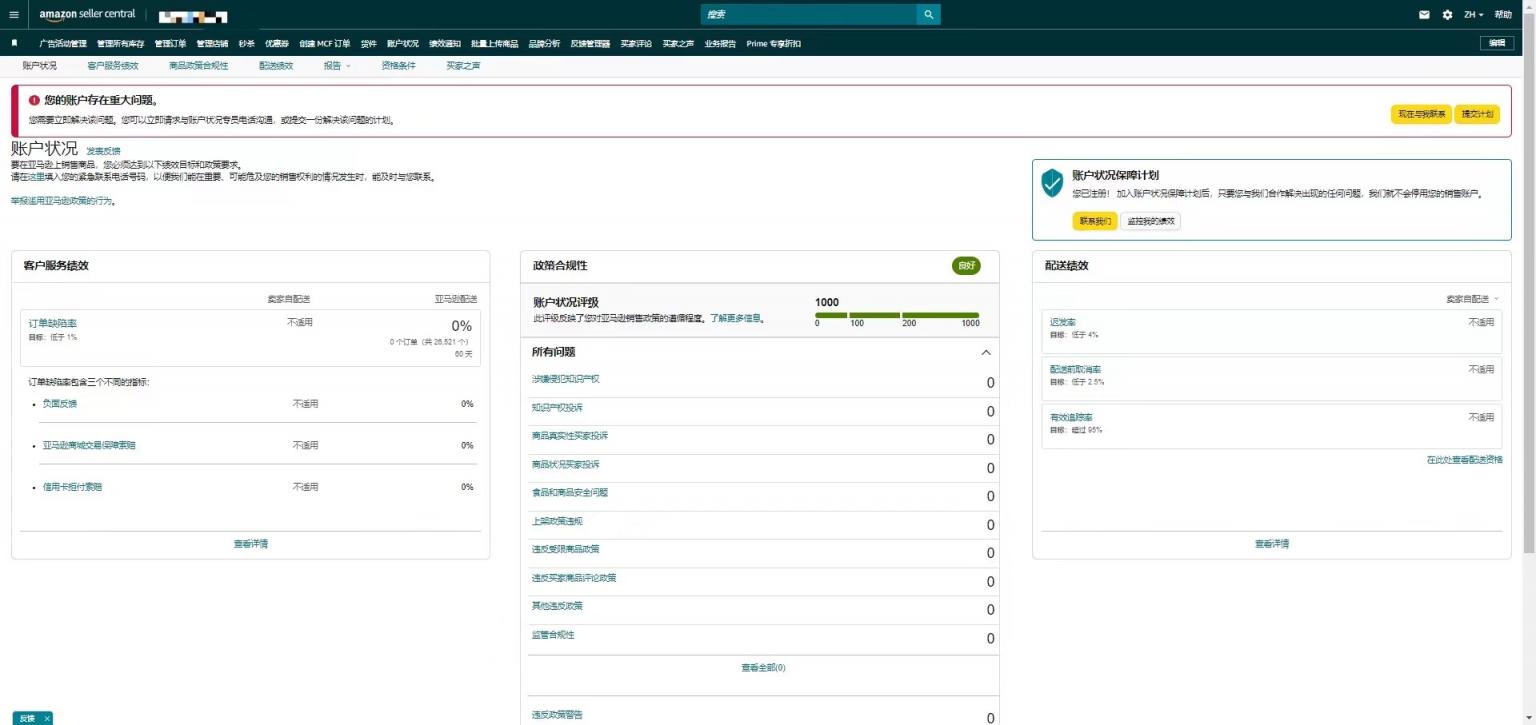Click the yellow 联系我们 button
The image size is (1536, 725).
pos(1094,221)
